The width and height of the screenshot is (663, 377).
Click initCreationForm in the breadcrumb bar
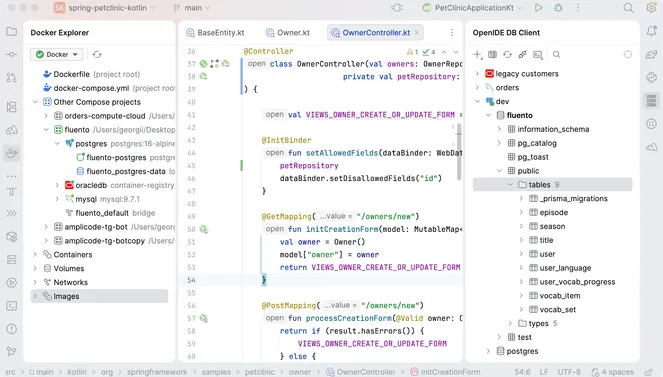click(445, 372)
